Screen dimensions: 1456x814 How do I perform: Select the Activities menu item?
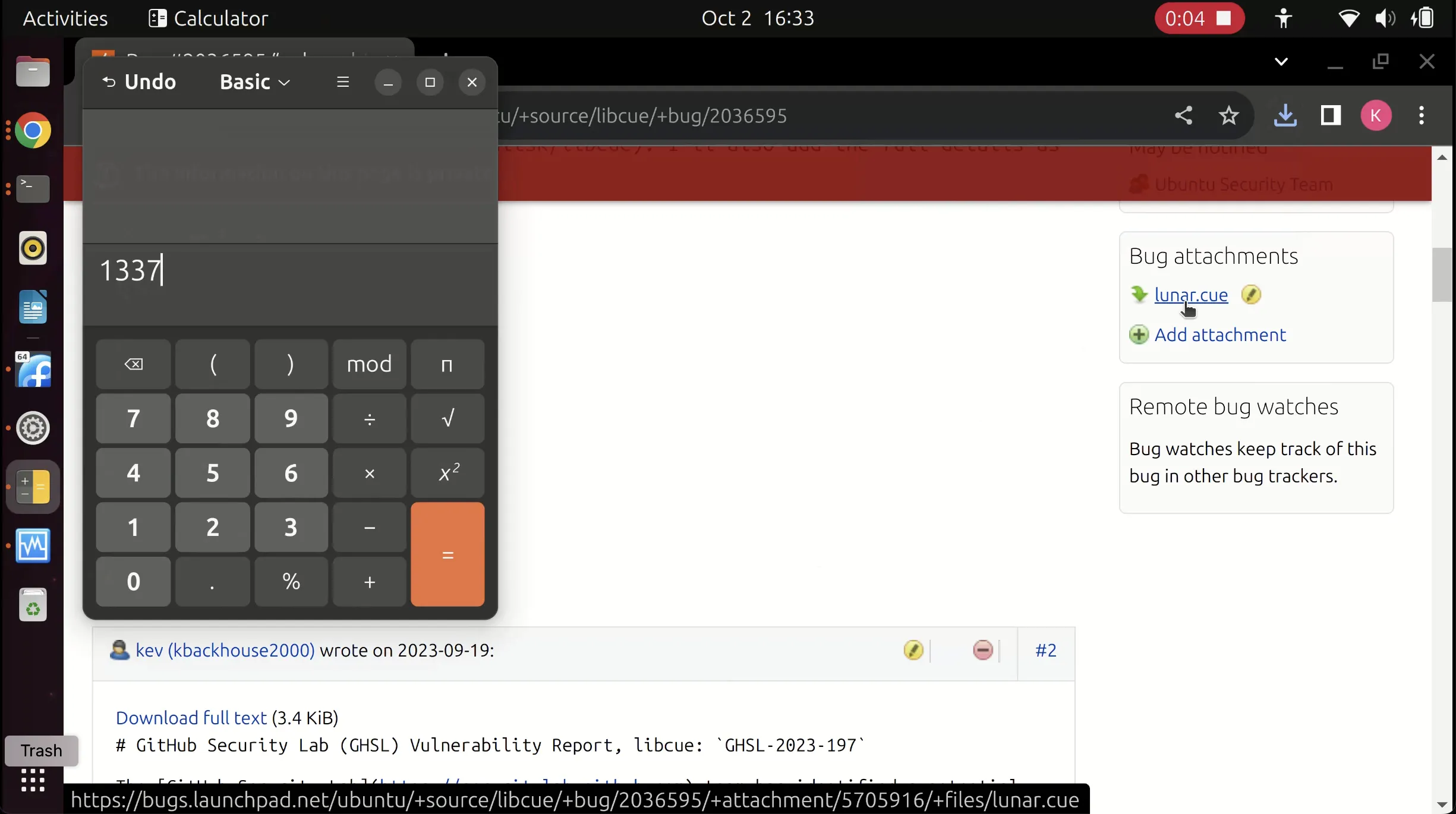(65, 18)
